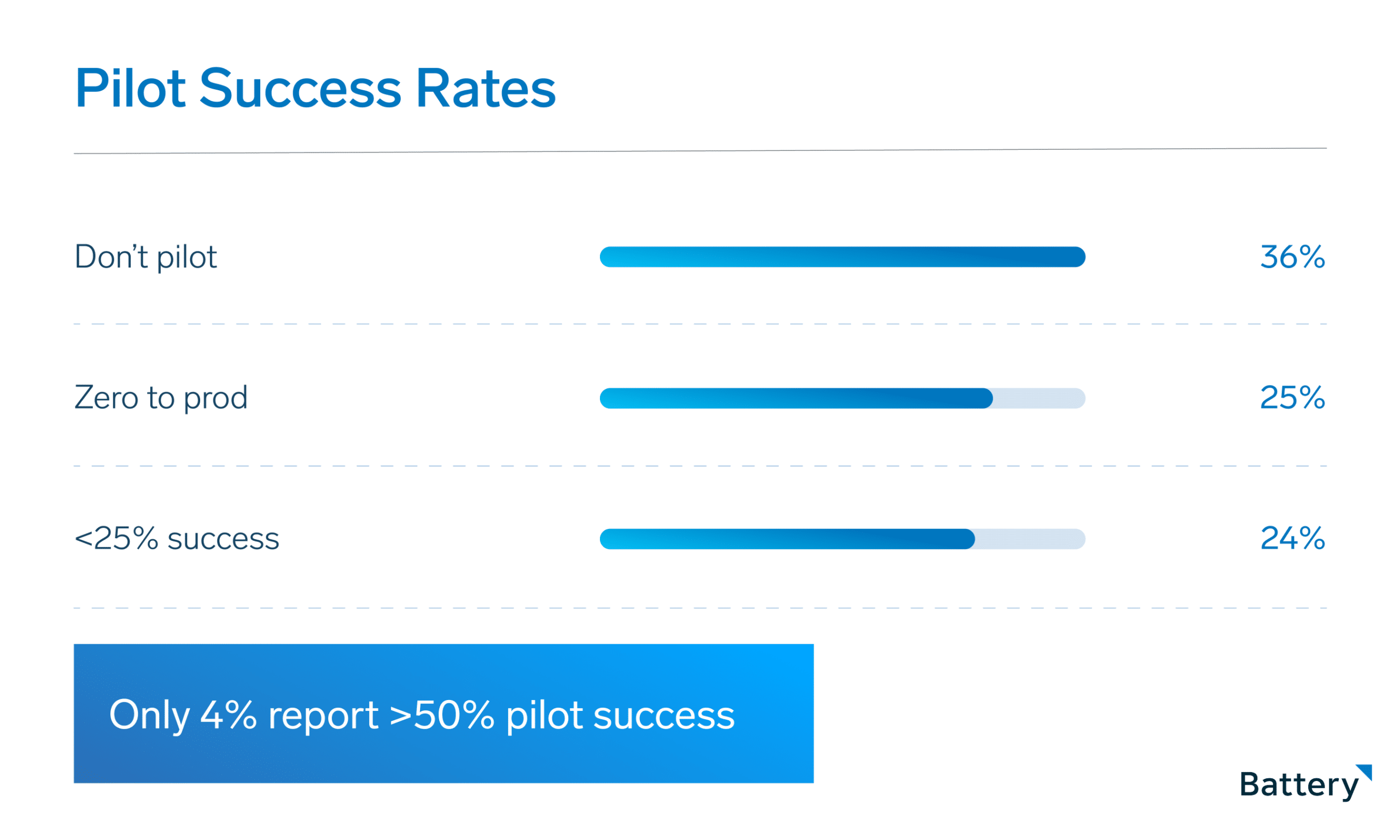Click the "Pilot Success Rates" title

(315, 88)
